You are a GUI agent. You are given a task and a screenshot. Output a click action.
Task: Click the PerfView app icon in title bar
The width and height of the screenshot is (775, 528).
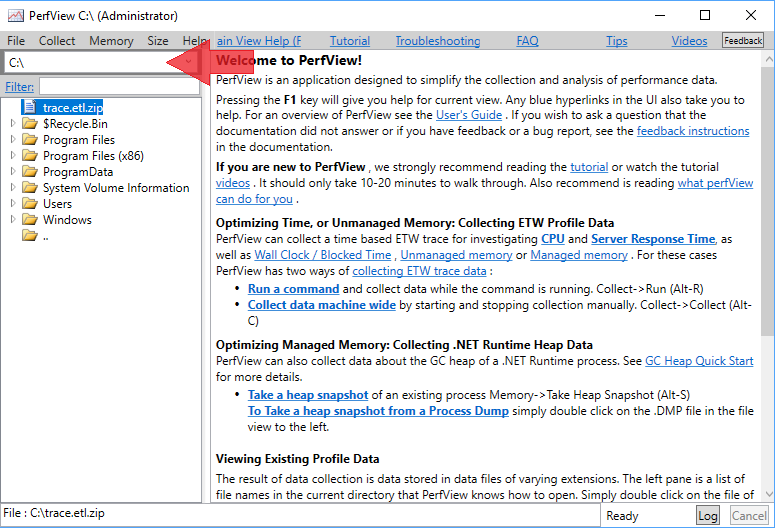coord(15,16)
